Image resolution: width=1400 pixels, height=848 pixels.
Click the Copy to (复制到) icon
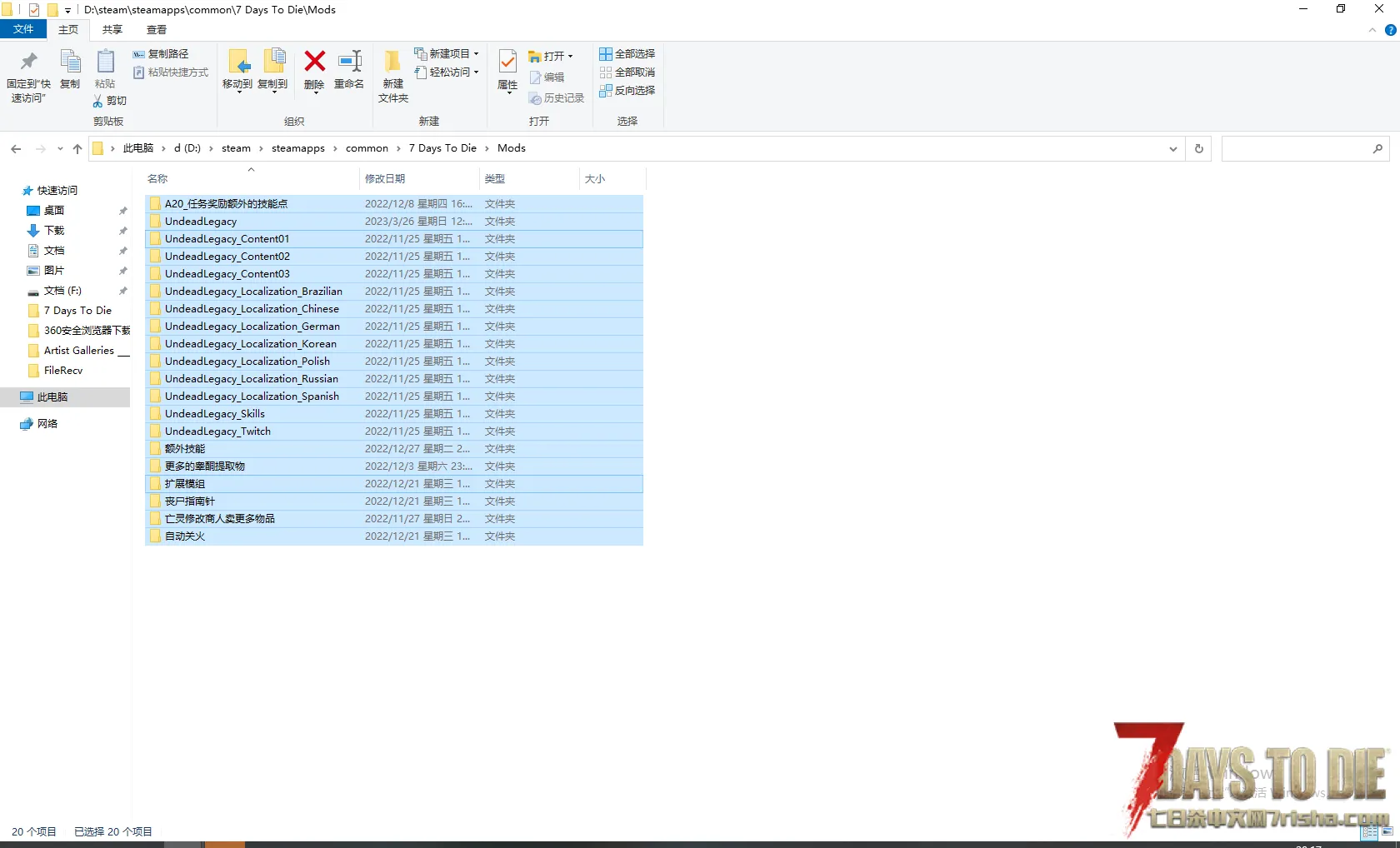point(272,62)
